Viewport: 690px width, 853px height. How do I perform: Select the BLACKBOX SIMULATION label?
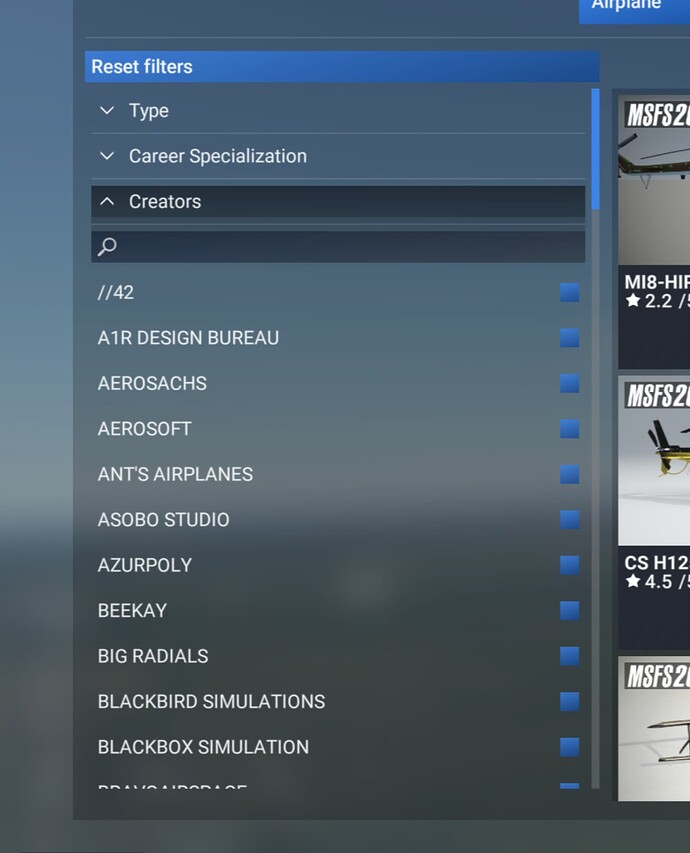coord(204,747)
